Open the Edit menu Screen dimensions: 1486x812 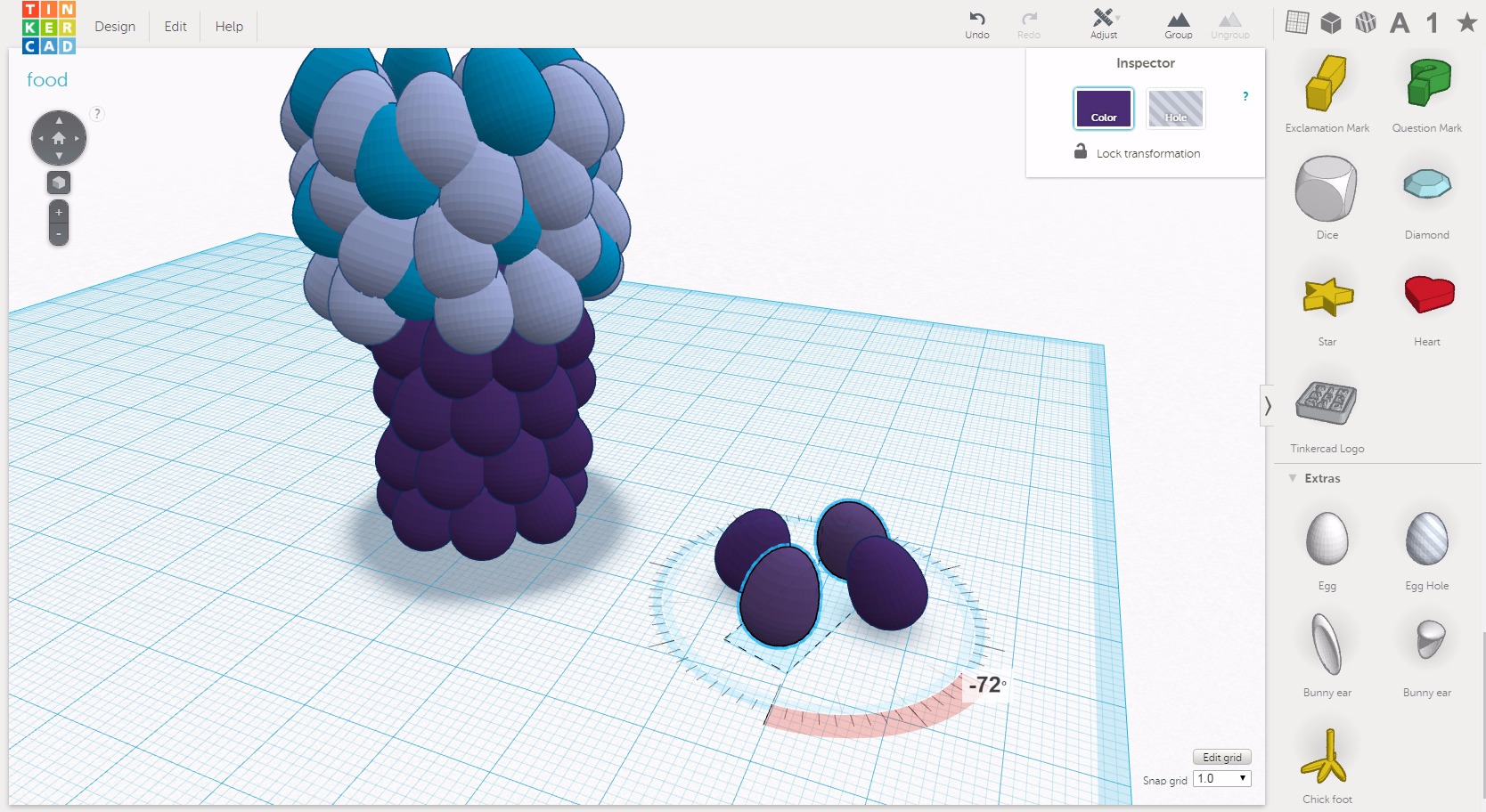coord(176,27)
